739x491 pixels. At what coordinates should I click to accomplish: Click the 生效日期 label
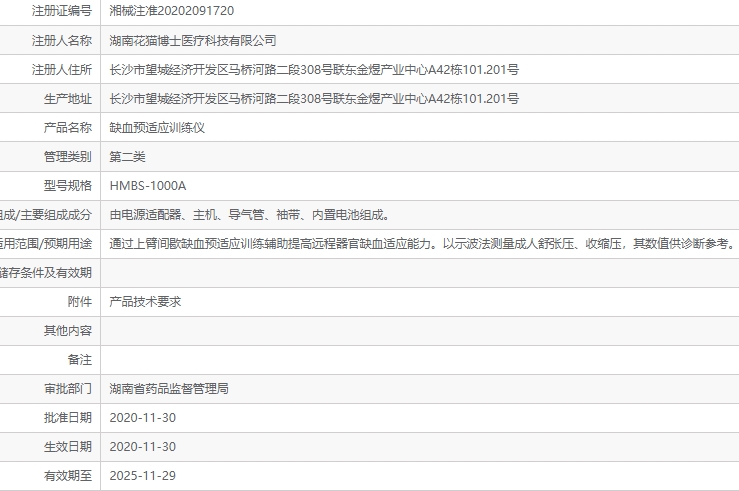click(x=68, y=447)
